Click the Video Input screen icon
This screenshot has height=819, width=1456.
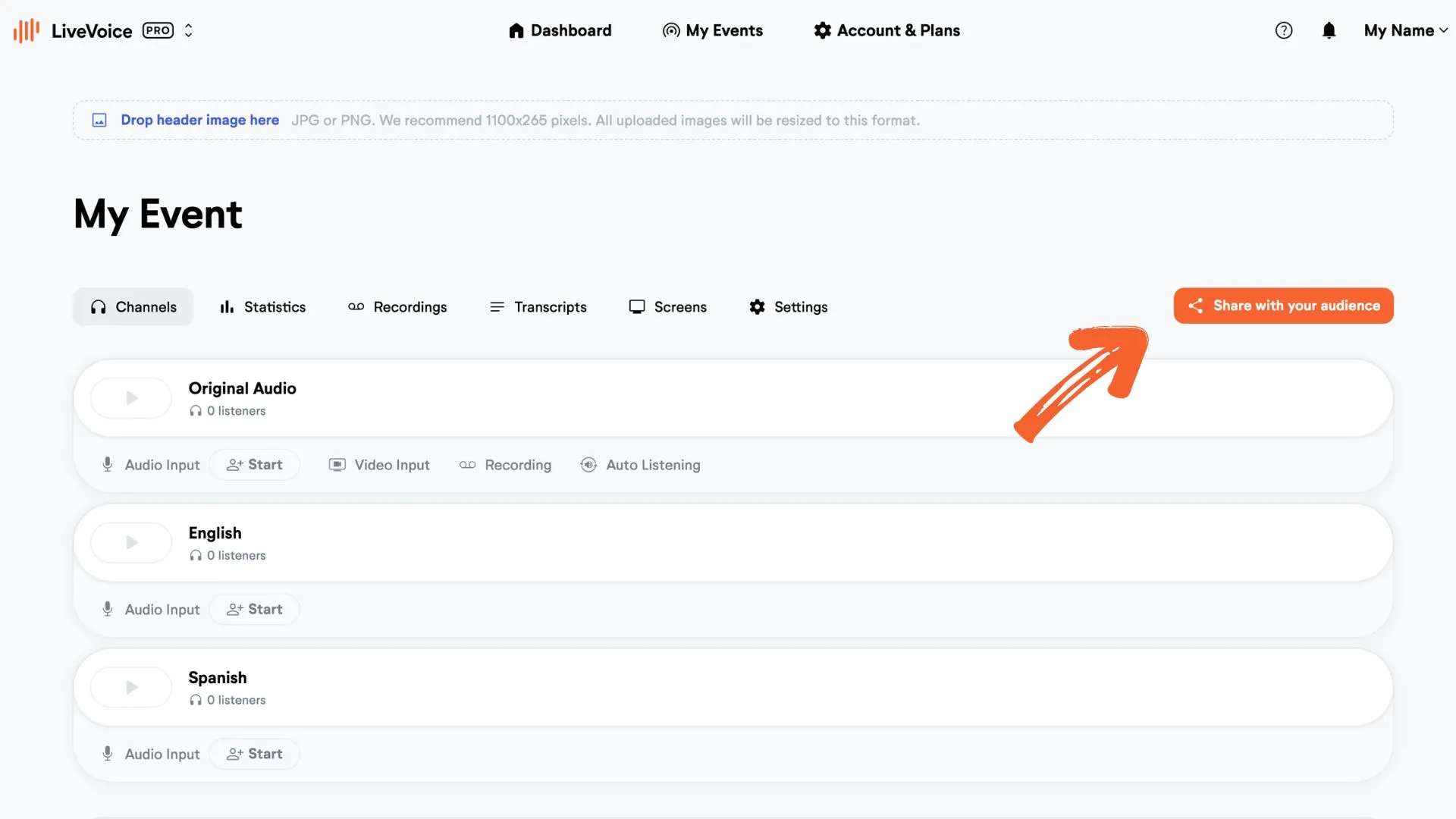tap(337, 465)
